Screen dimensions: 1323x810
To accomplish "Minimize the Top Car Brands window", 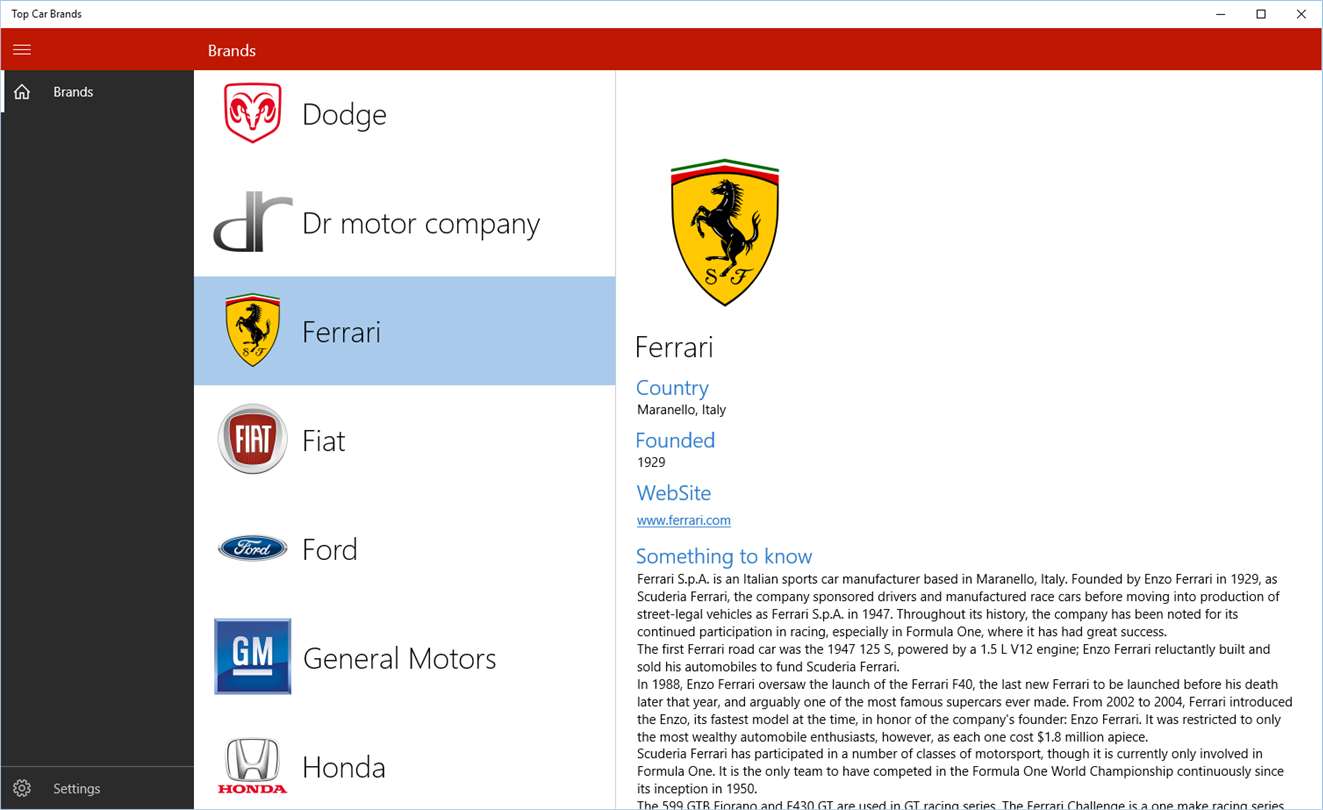I will (x=1222, y=14).
